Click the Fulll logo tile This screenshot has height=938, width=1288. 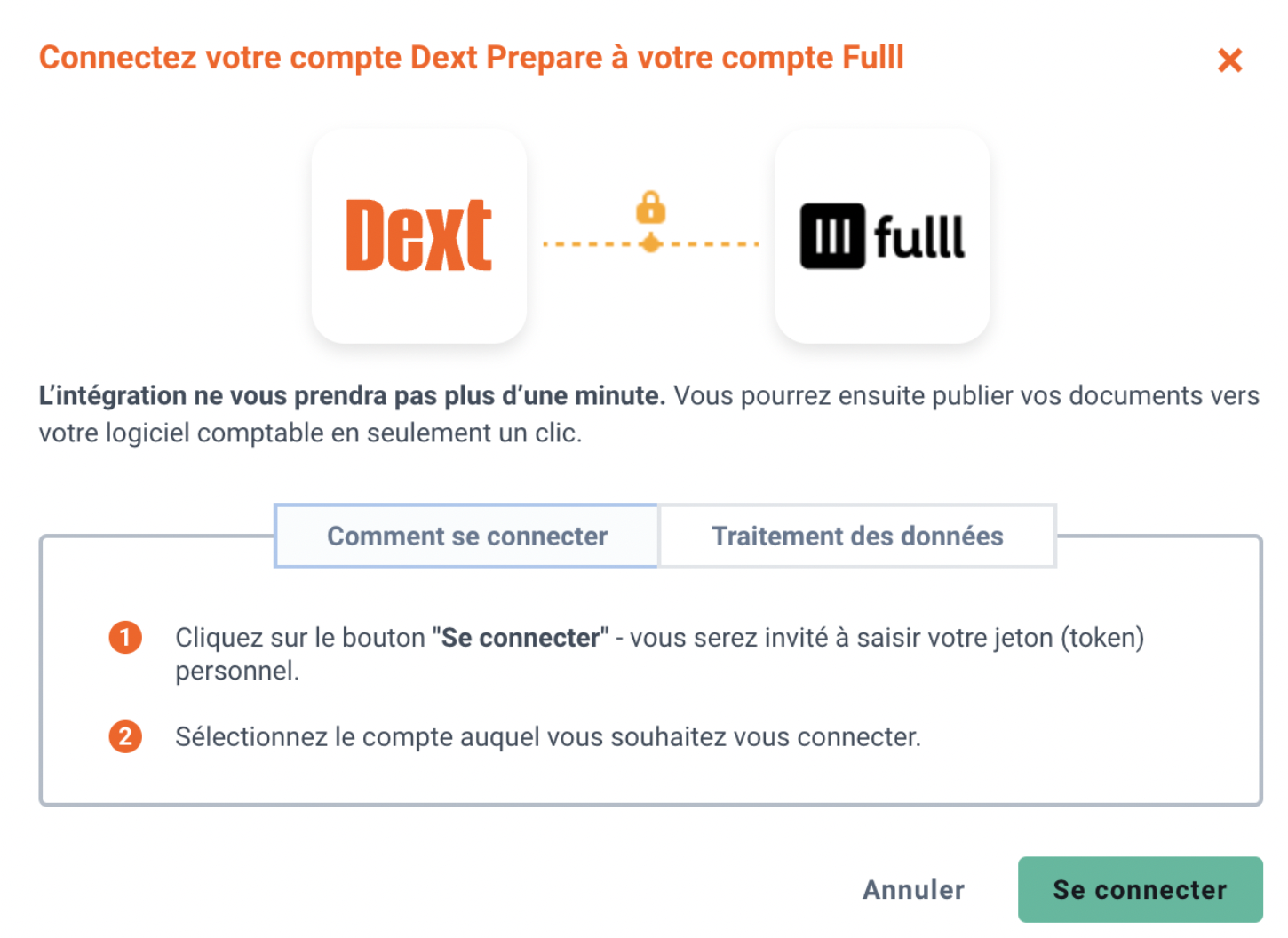pyautogui.click(x=882, y=235)
